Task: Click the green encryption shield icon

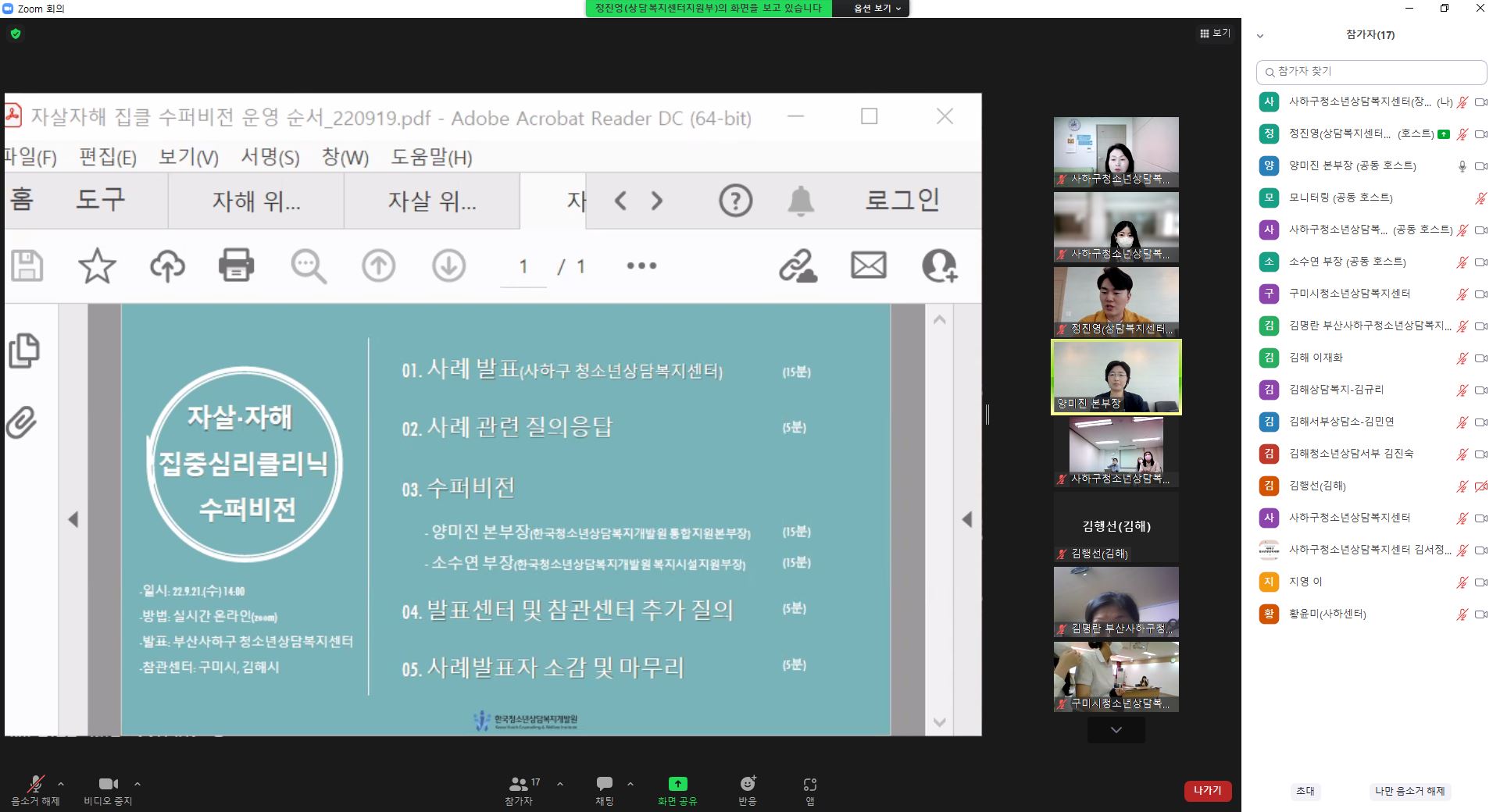Action: coord(16,34)
